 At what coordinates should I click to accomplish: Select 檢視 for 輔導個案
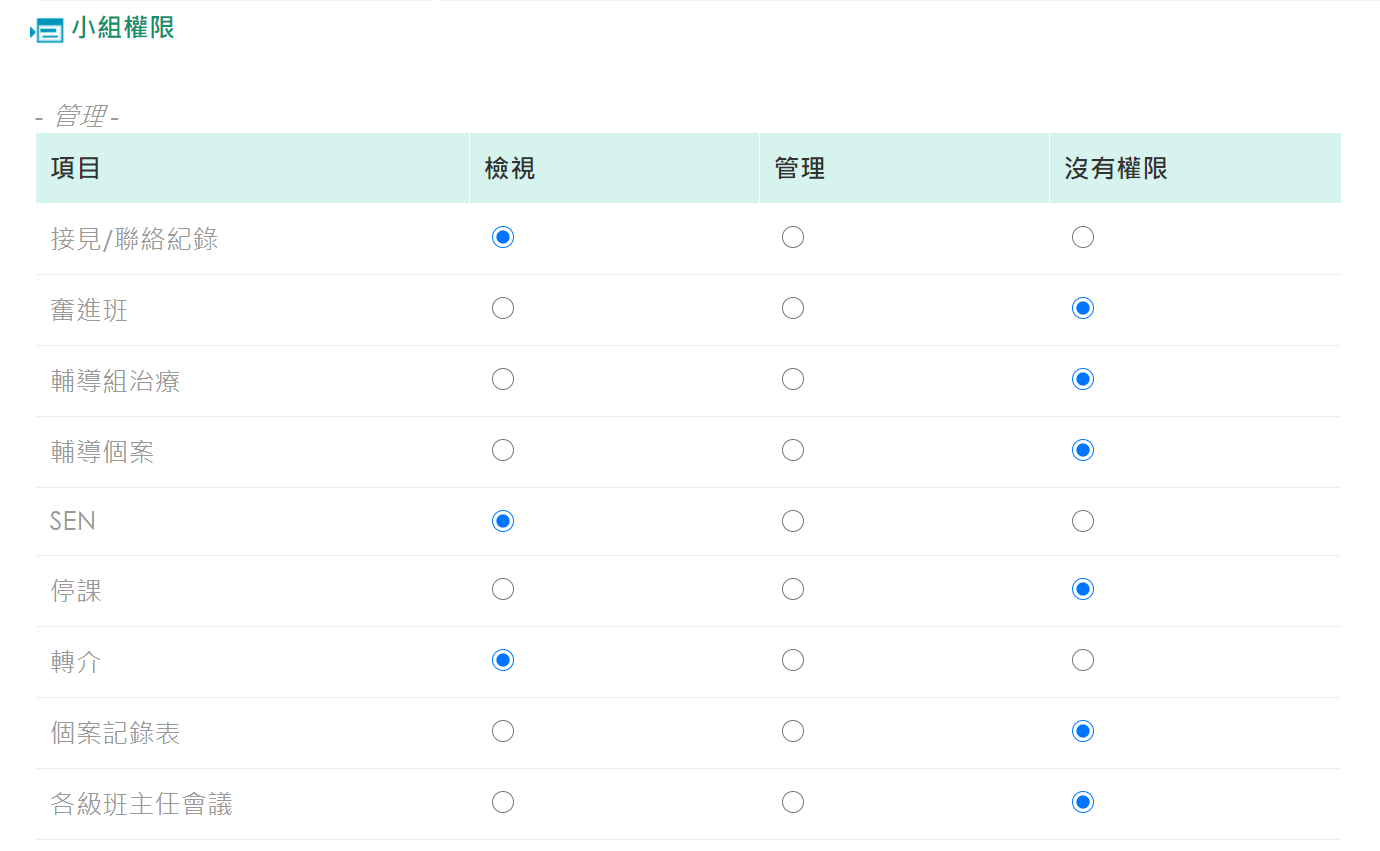[x=503, y=450]
